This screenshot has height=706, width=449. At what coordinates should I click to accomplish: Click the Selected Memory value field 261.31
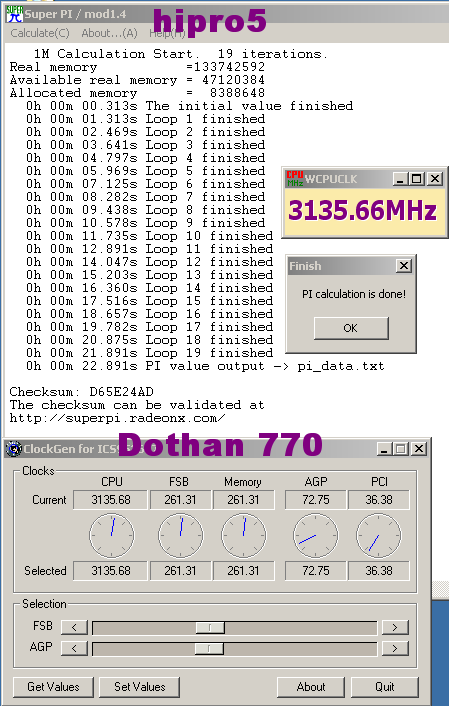click(243, 571)
